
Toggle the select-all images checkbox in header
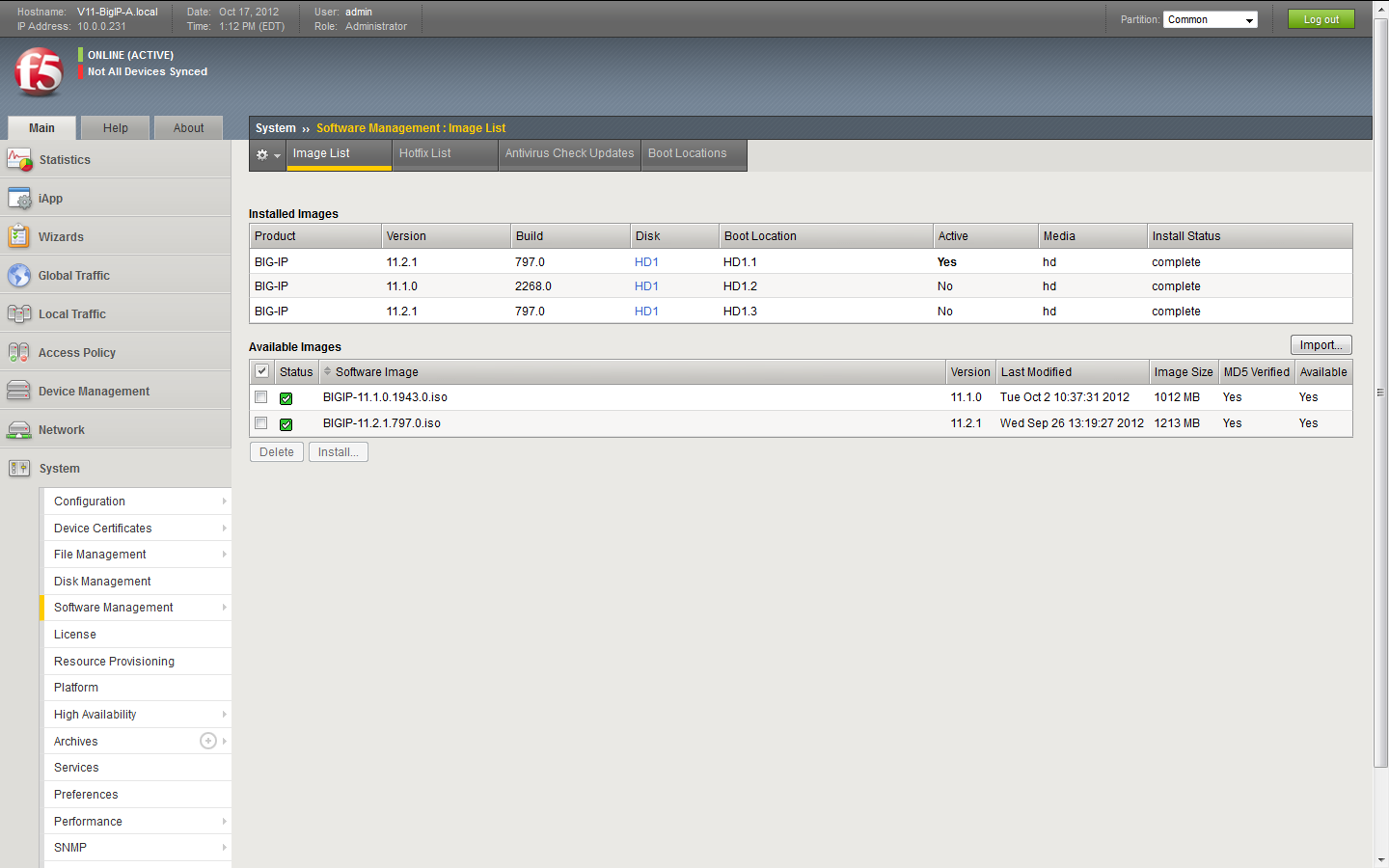[261, 371]
